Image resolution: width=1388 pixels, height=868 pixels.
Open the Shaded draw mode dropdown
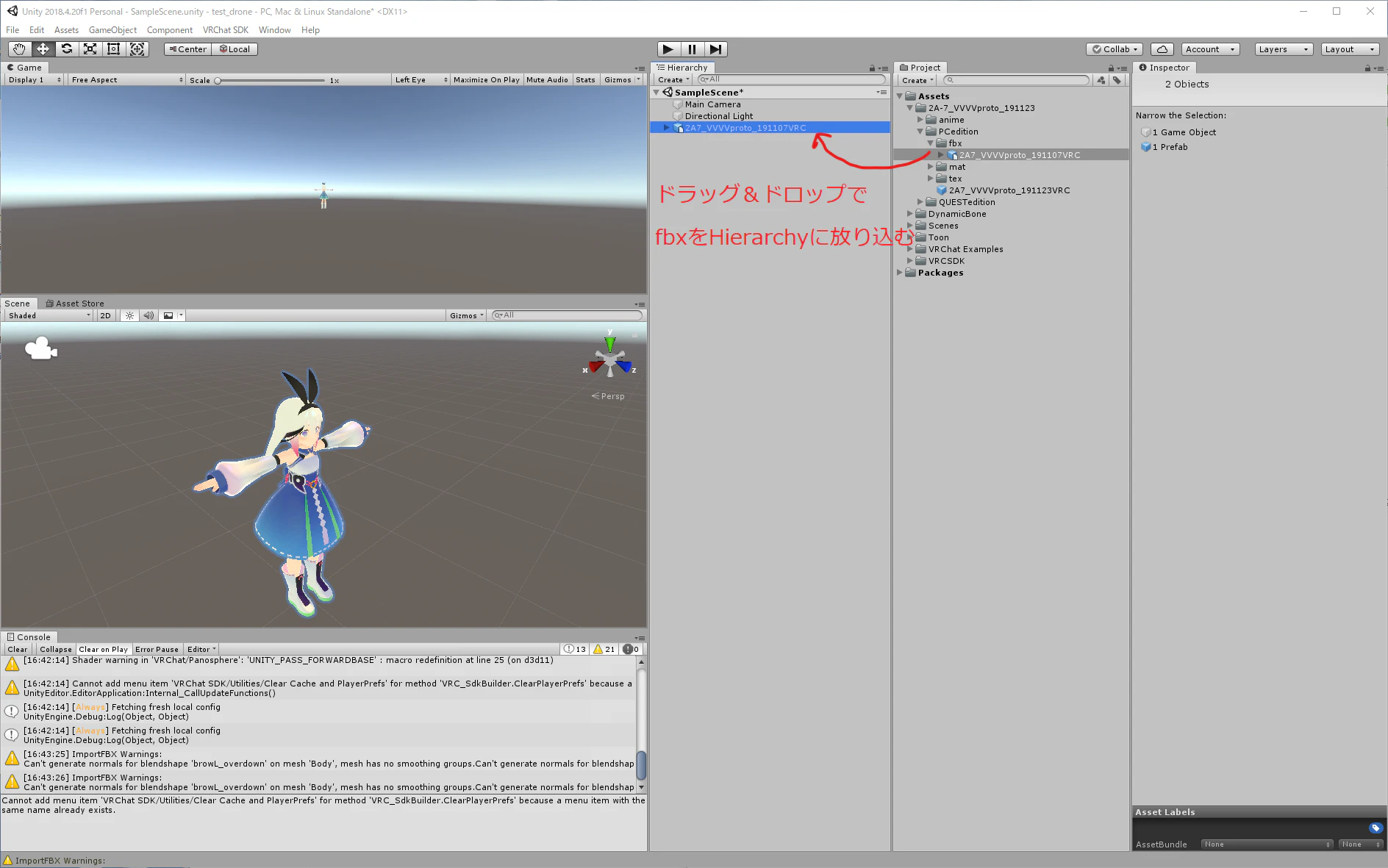click(49, 315)
